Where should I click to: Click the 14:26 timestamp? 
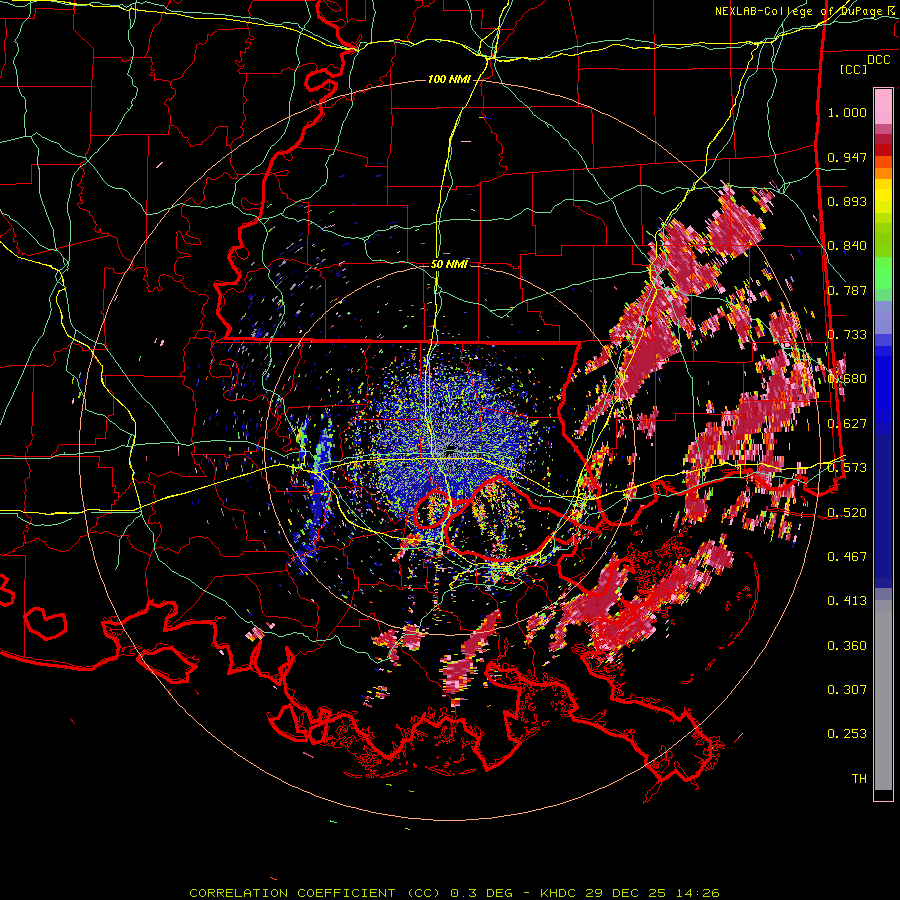(x=696, y=893)
